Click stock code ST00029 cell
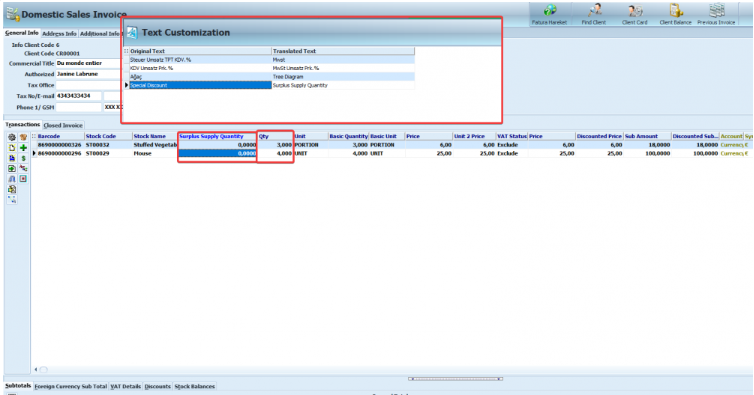Image resolution: width=754 pixels, height=395 pixels. pyautogui.click(x=108, y=153)
